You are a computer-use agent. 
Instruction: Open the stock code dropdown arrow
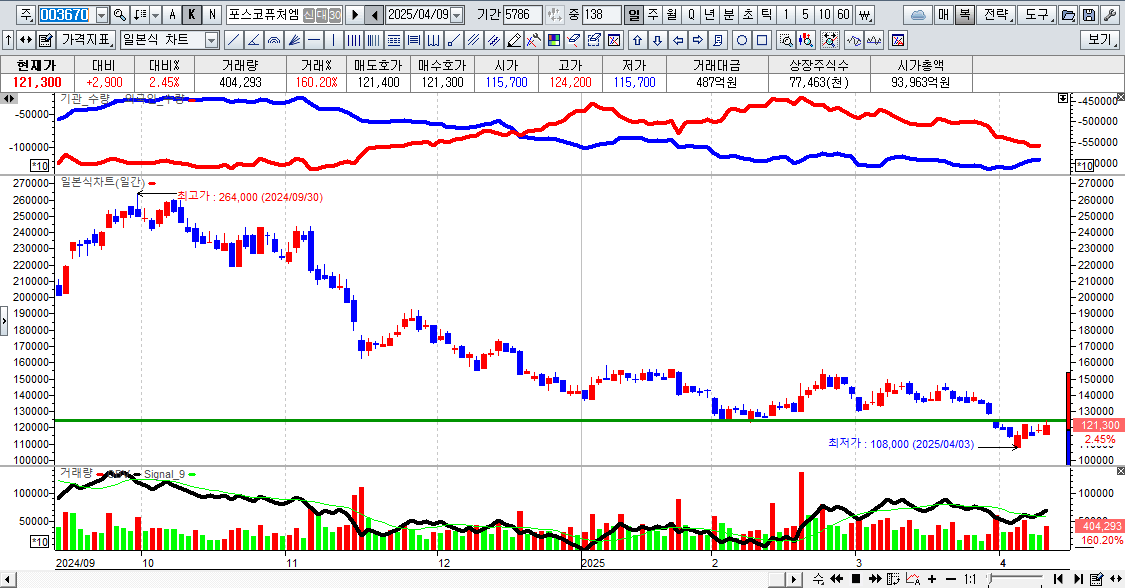coord(102,15)
